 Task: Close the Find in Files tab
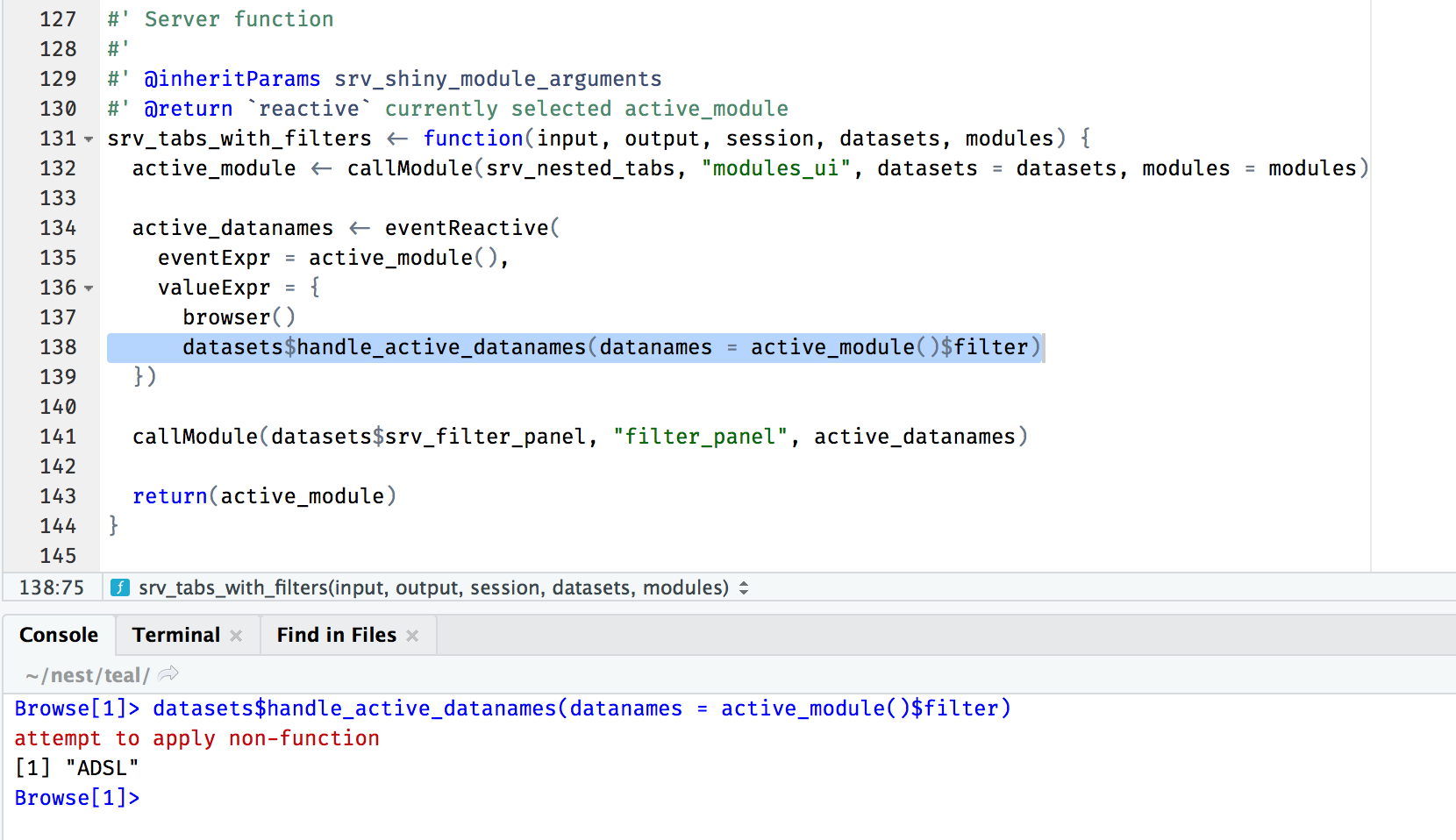[x=412, y=635]
